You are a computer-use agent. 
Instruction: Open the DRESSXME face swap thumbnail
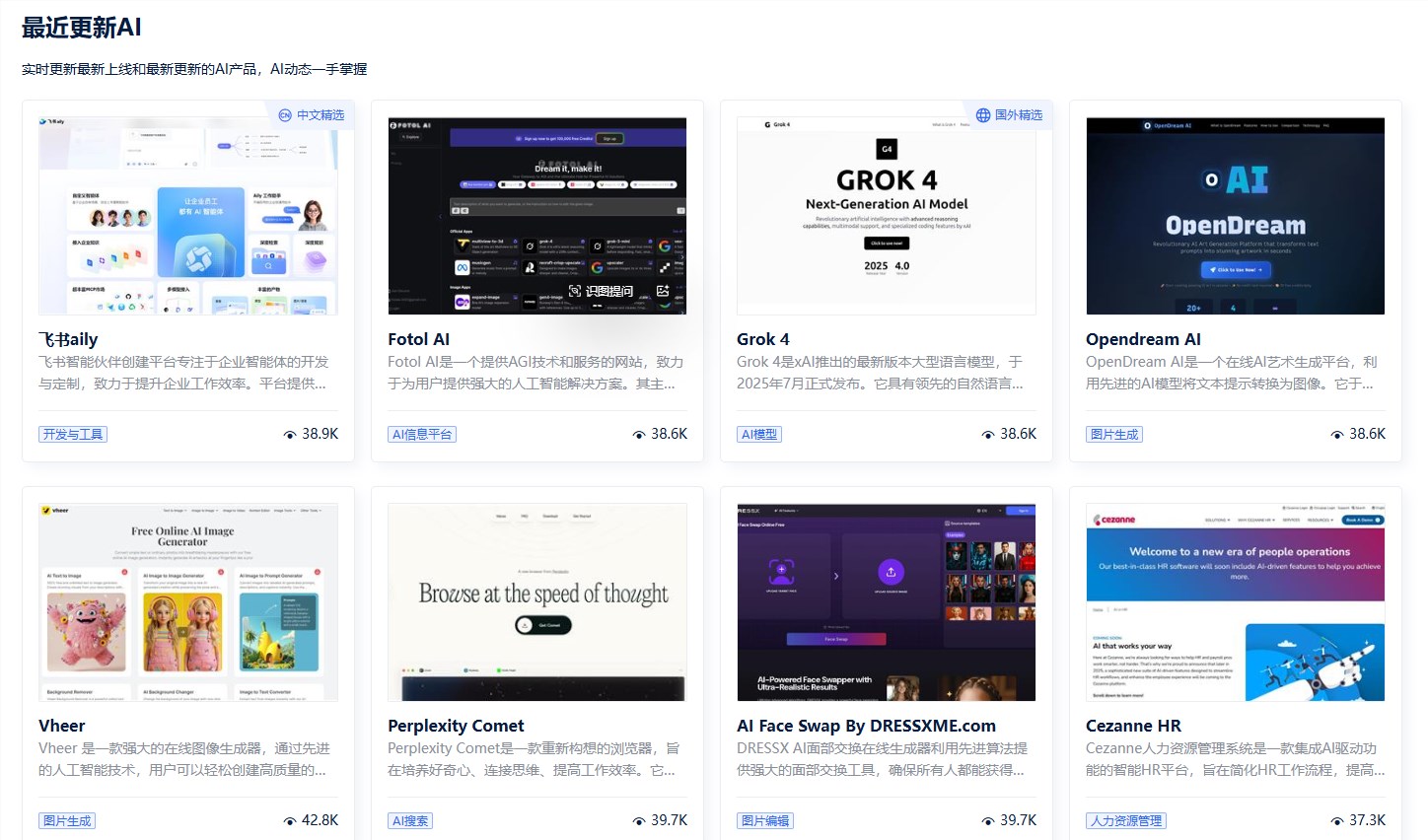tap(887, 602)
